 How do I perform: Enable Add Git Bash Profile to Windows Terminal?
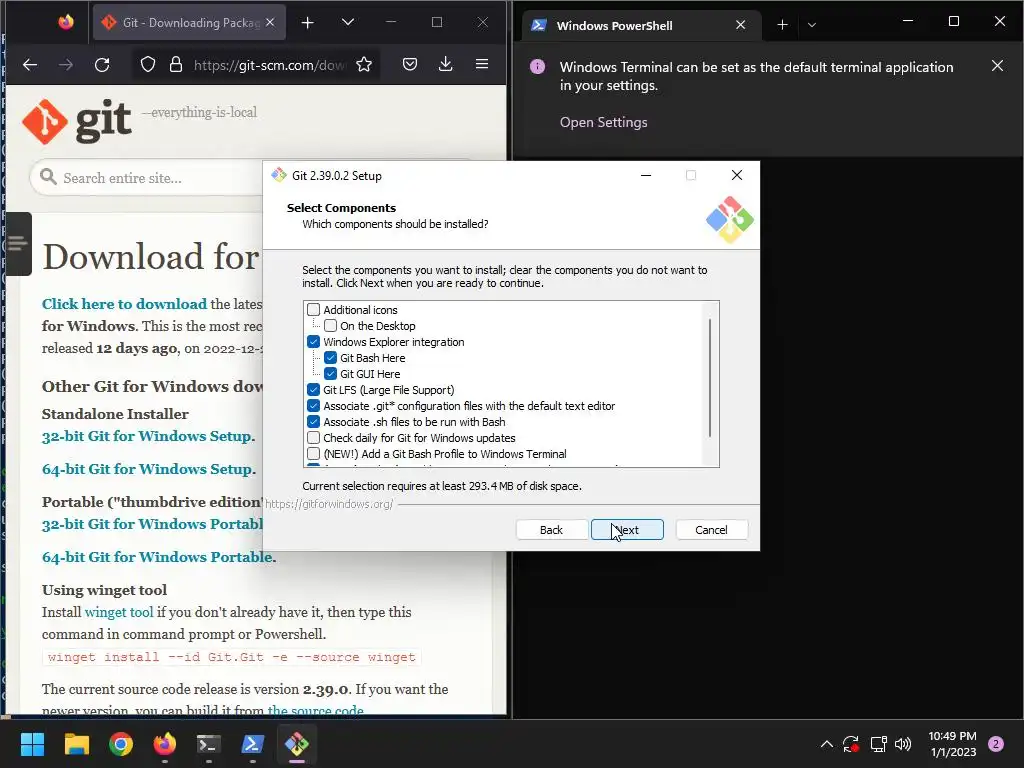coord(313,454)
